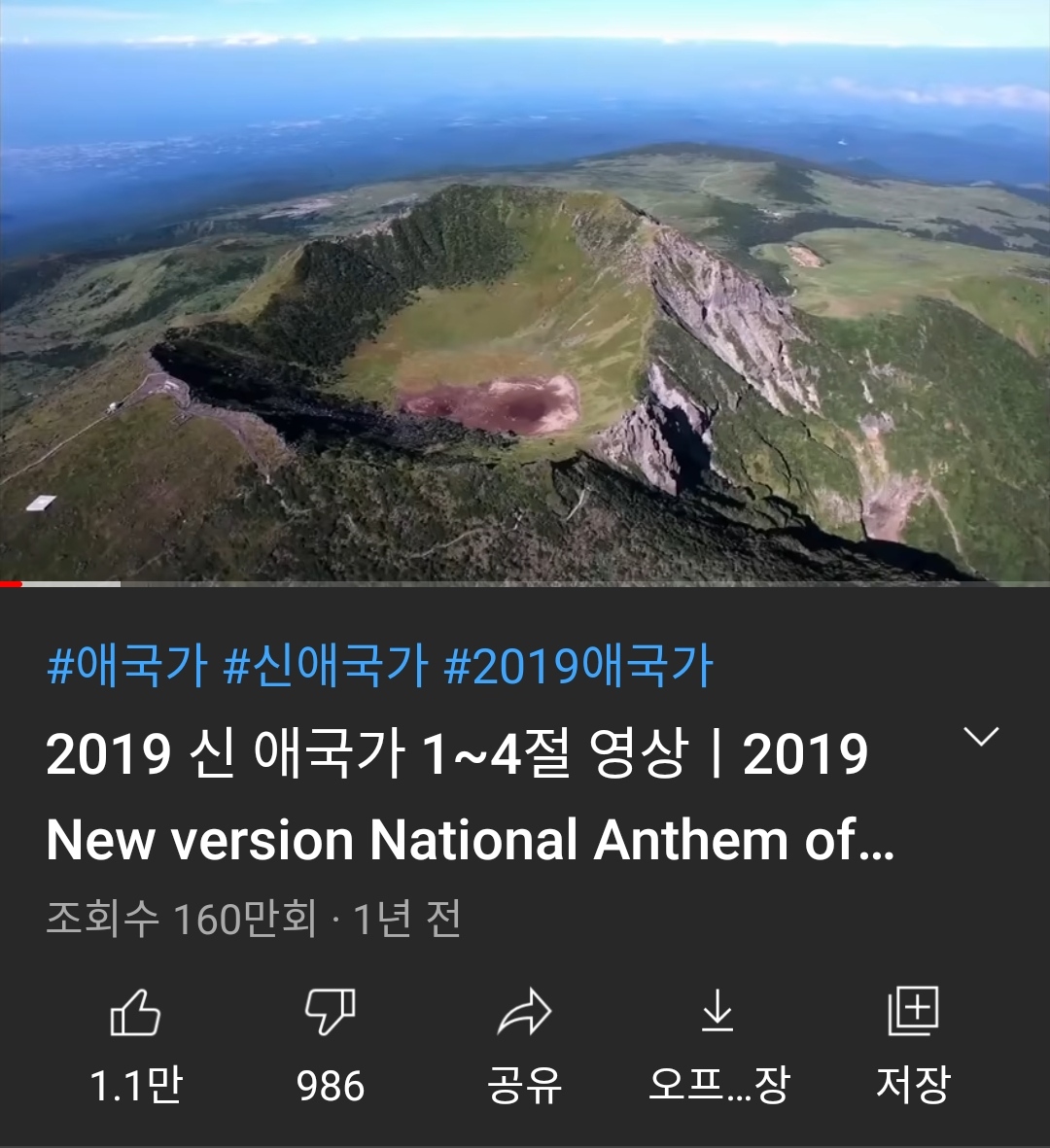Tap the 공유 share label
The height and width of the screenshot is (1148, 1050).
tap(524, 1084)
